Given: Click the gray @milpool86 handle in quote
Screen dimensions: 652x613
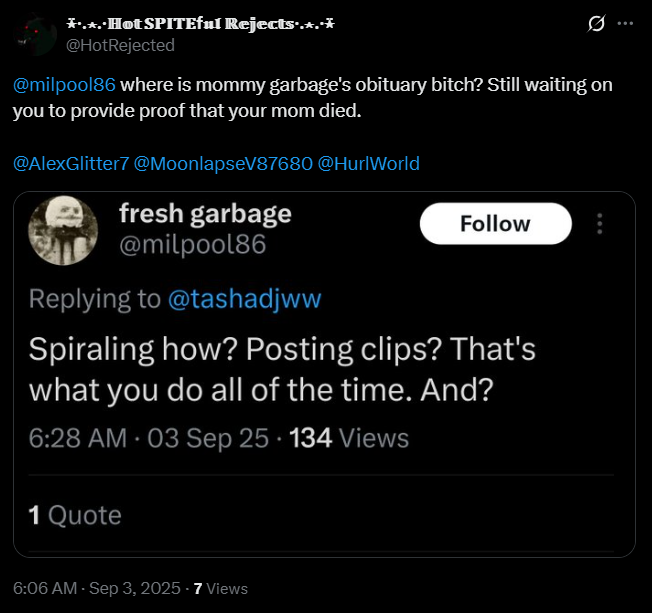Looking at the screenshot, I should (192, 244).
